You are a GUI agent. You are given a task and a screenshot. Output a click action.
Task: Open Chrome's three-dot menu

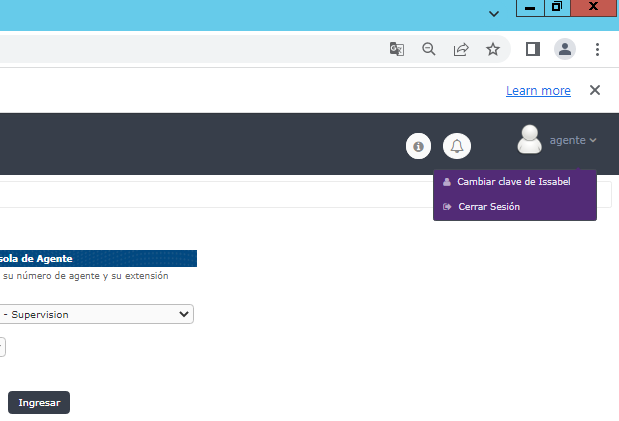(x=597, y=49)
